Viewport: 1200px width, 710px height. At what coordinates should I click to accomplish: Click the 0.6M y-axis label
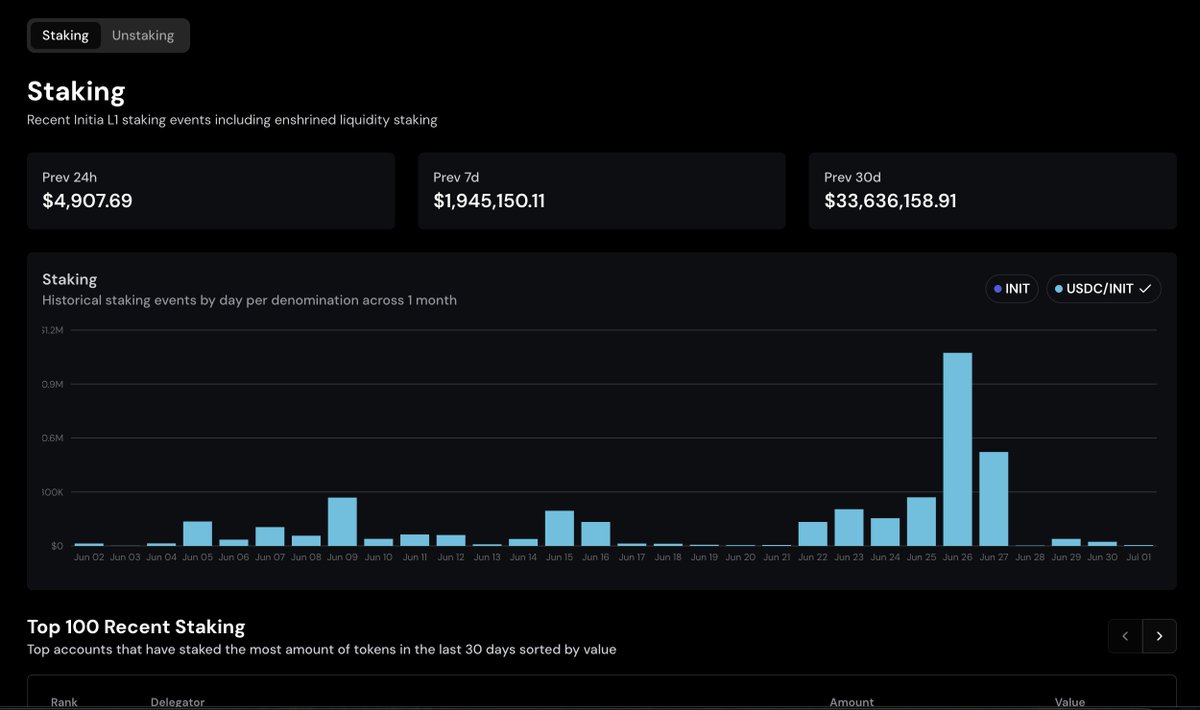point(52,438)
